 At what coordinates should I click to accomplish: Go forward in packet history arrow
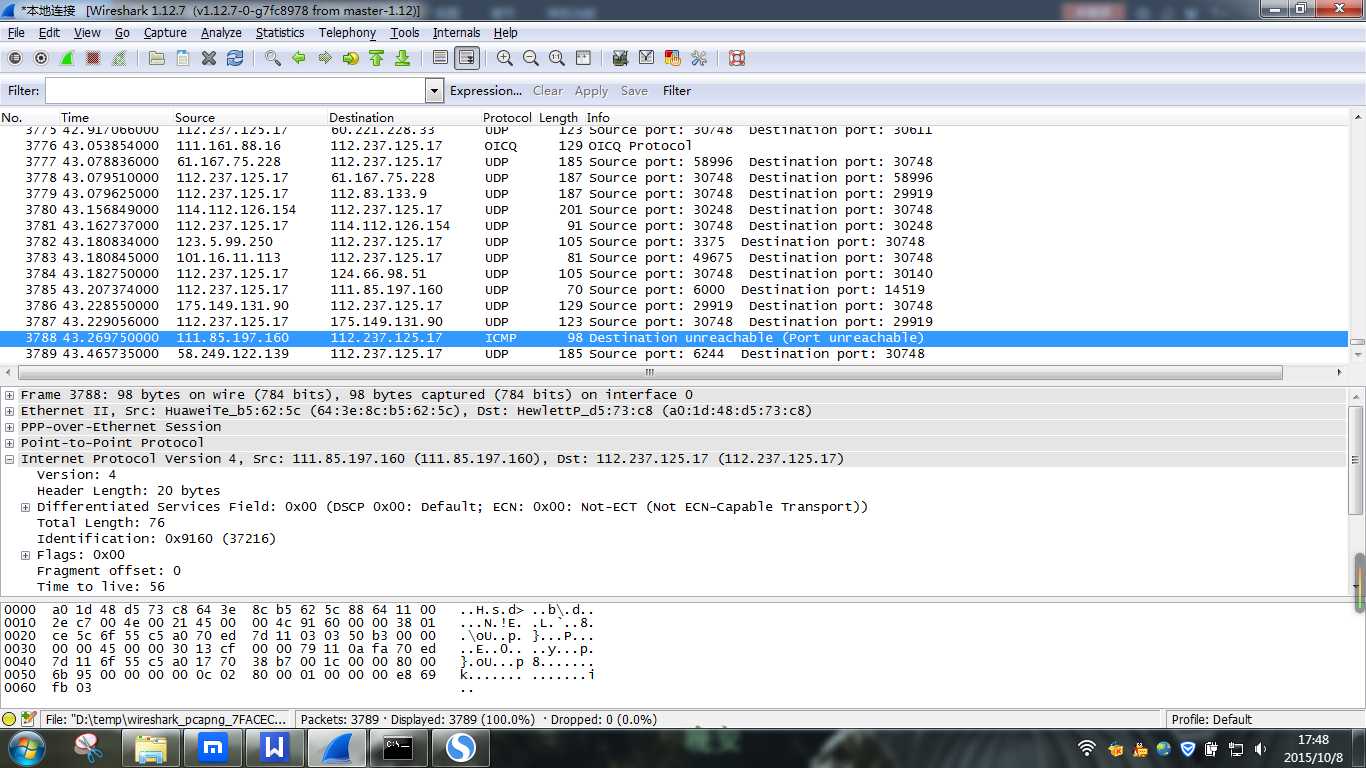pos(325,58)
